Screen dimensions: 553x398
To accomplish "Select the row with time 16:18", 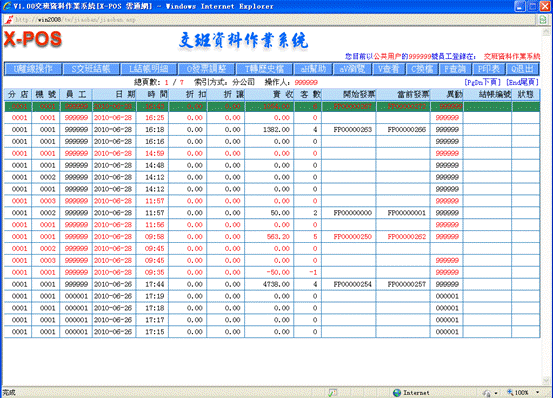I will click(272, 129).
